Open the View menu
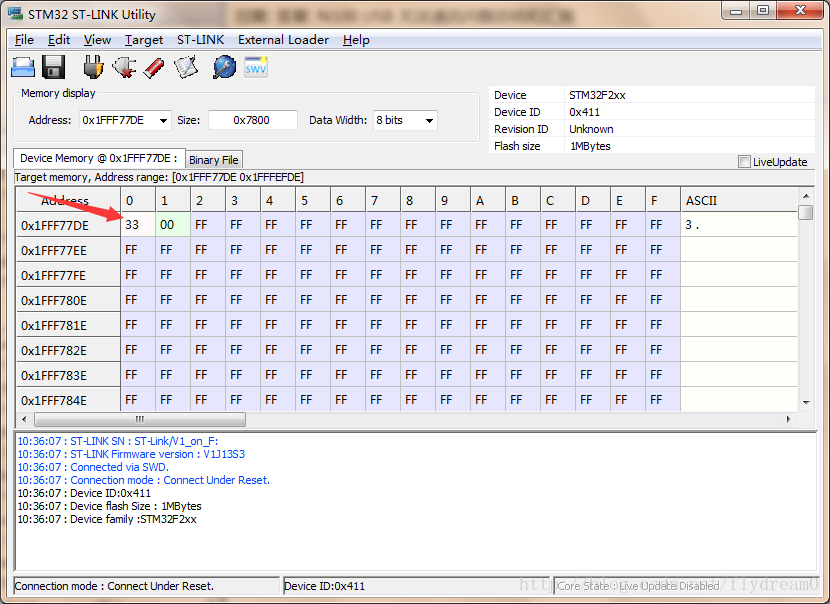Screen dimensions: 830x604 [97, 40]
